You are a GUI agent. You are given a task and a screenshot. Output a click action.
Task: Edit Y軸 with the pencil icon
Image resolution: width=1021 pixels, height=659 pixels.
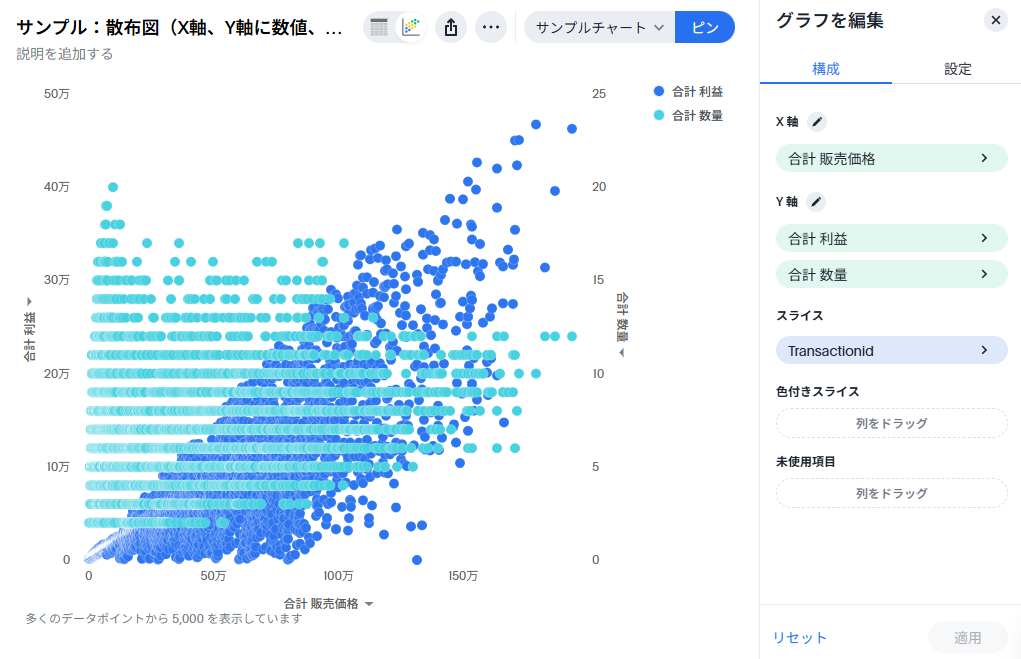click(x=817, y=202)
